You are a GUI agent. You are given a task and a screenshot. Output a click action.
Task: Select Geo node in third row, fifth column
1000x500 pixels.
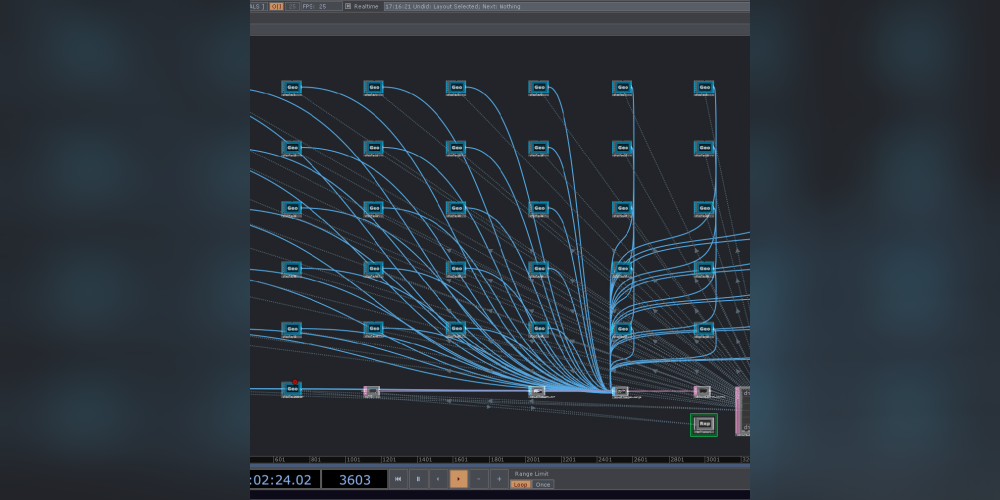coord(622,209)
